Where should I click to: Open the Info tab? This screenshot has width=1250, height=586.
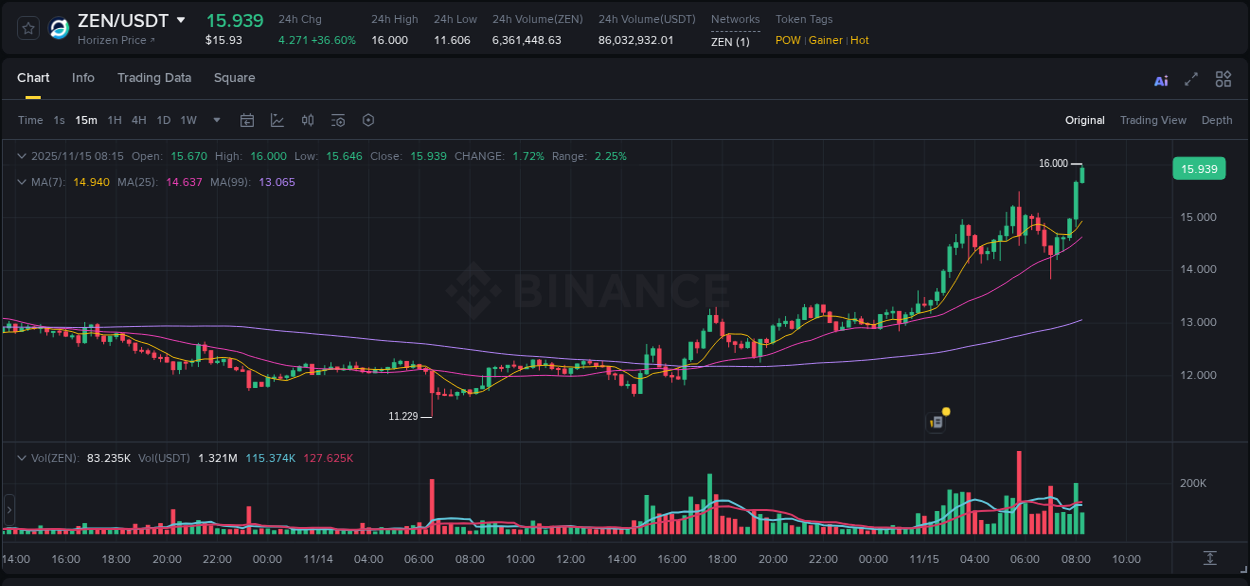pos(83,78)
